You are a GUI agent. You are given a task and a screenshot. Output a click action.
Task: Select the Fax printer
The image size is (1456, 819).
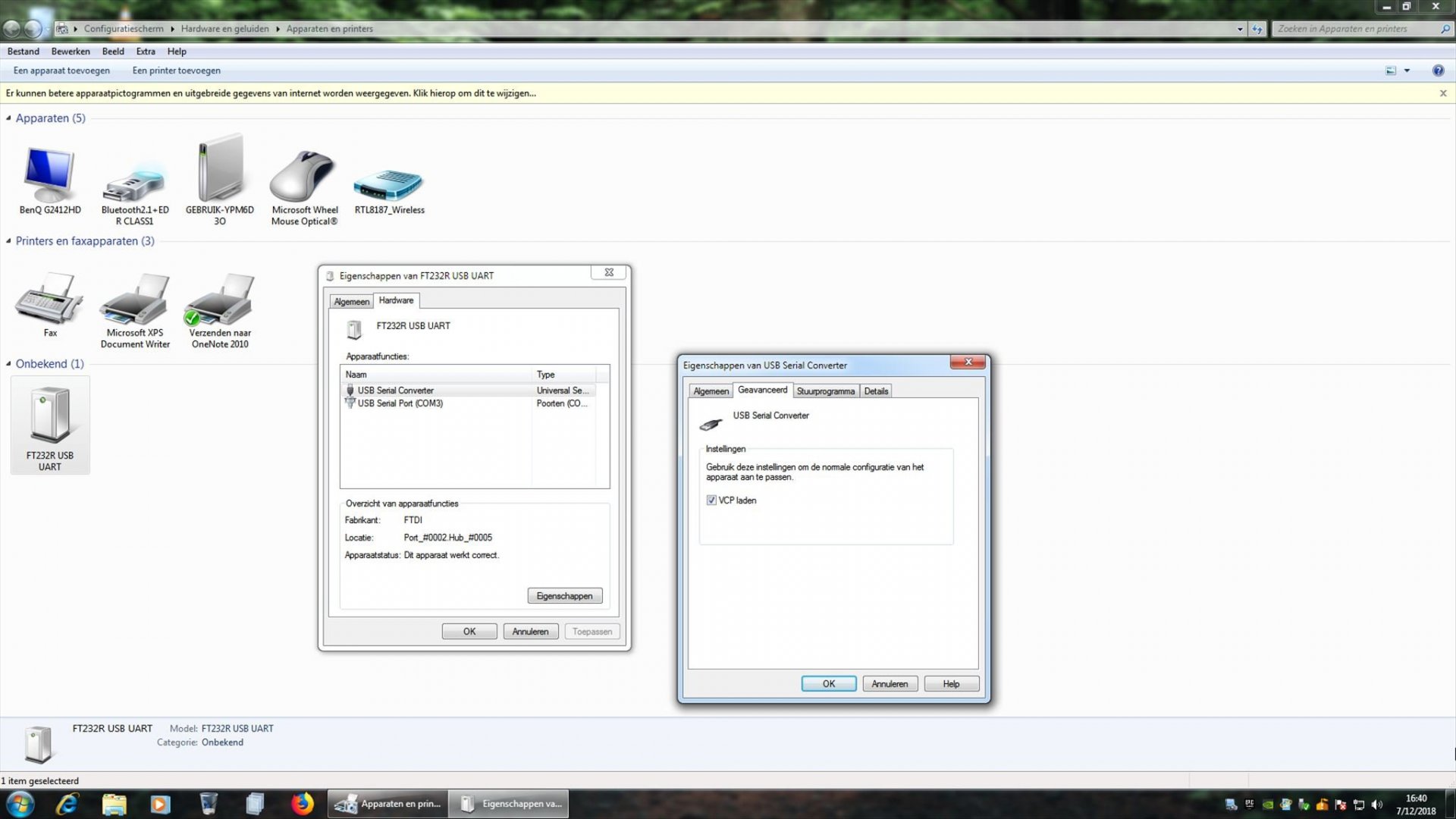(49, 303)
